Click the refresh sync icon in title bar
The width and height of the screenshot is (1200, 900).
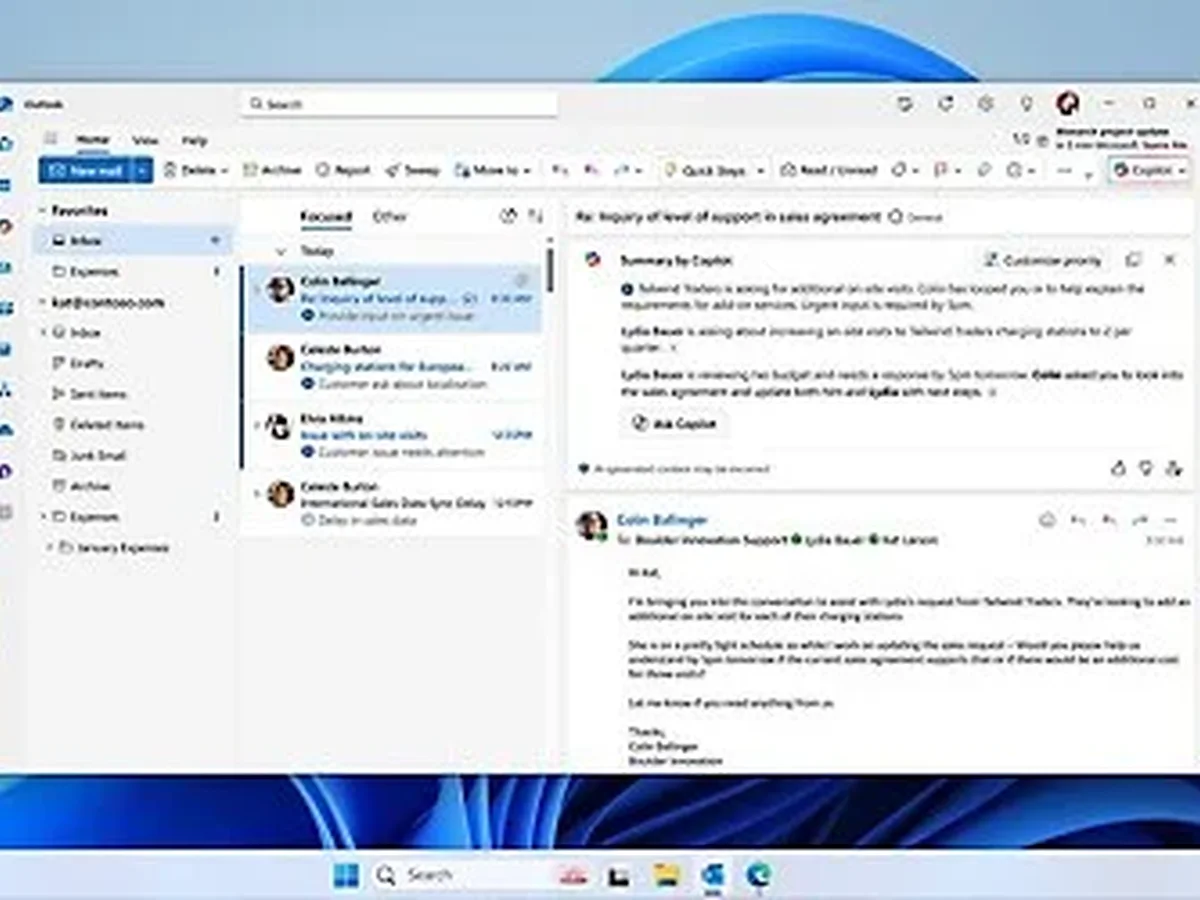tap(945, 103)
